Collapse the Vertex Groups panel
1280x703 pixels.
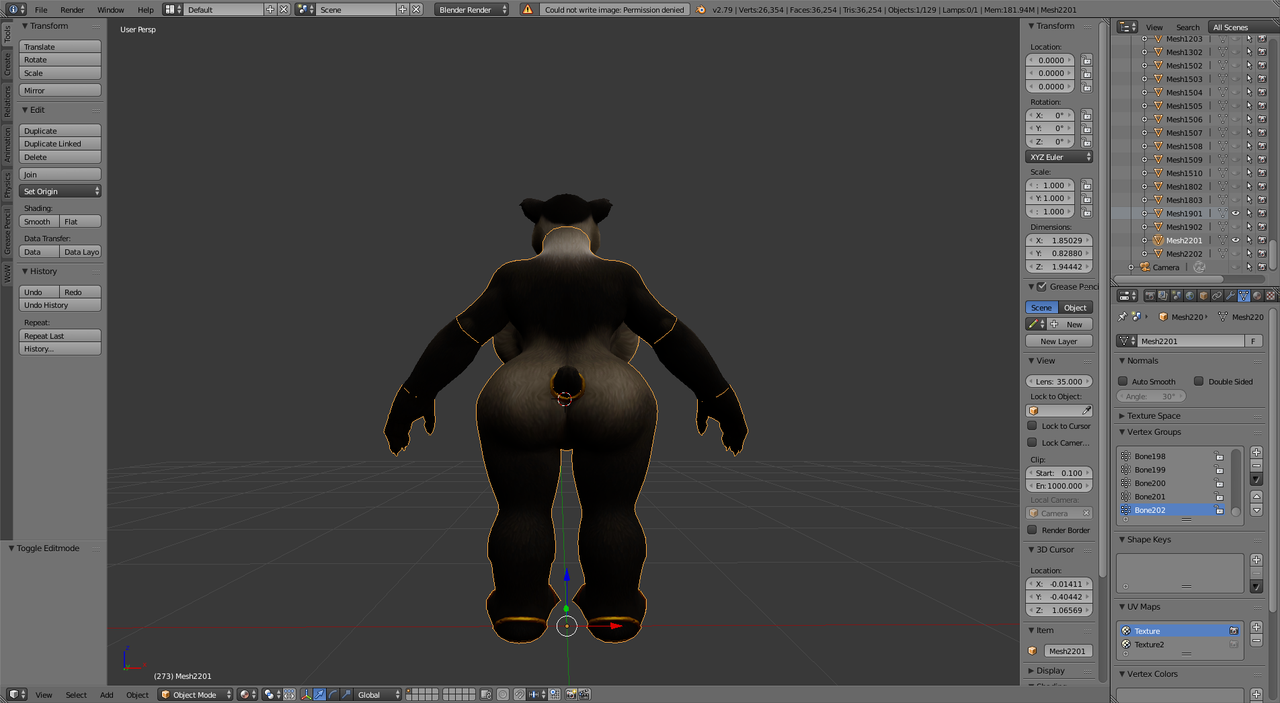pyautogui.click(x=1154, y=432)
